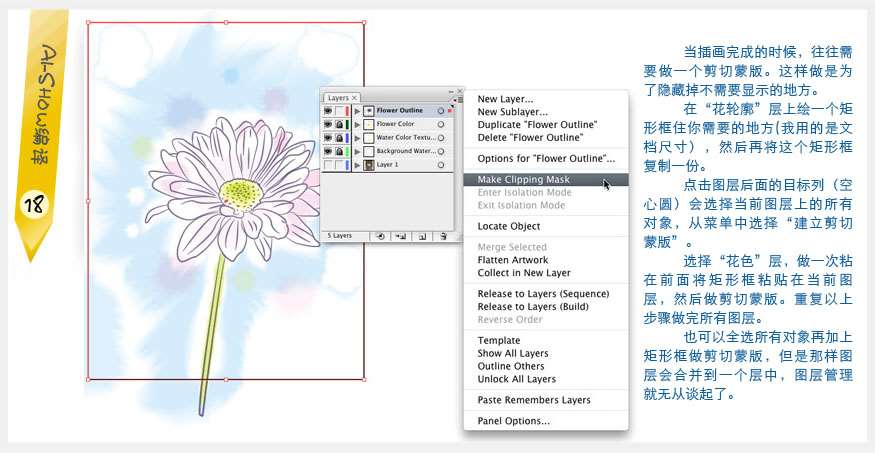The height and width of the screenshot is (453, 875).
Task: Choose Duplicate "Flower Outline"
Action: coord(537,124)
